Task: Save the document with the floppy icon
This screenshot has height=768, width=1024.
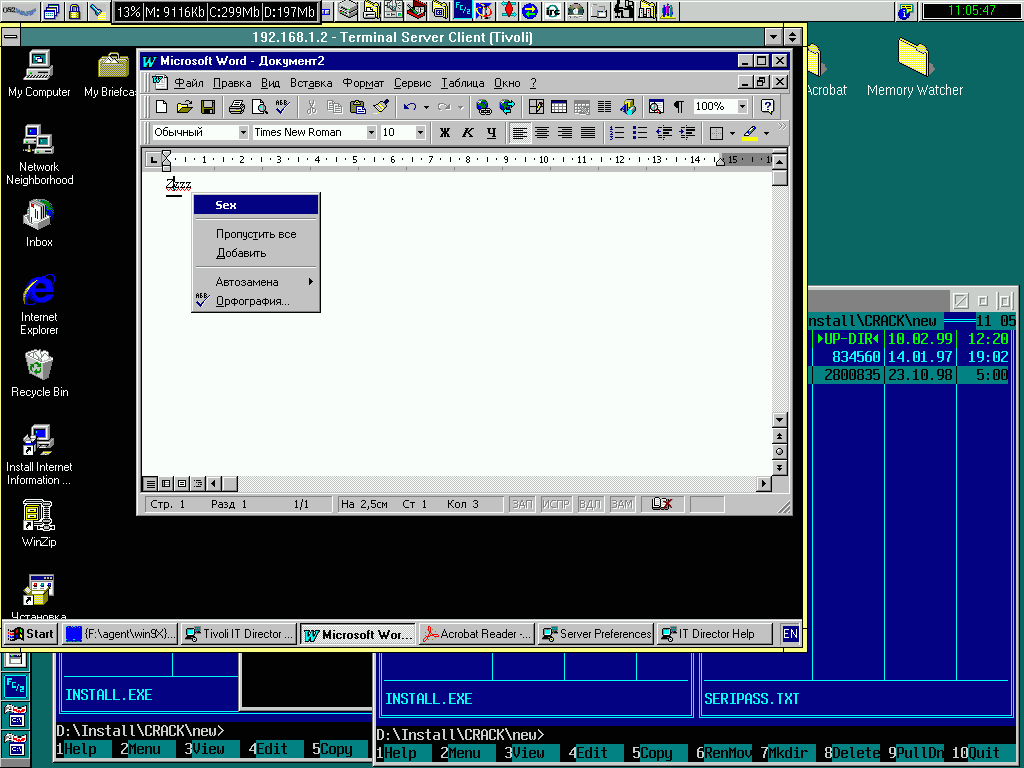Action: point(208,106)
